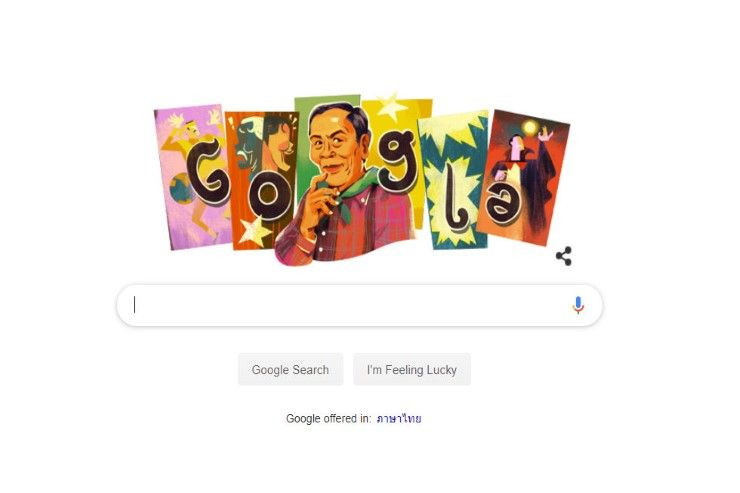The image size is (740, 493).
Task: Click the globe ball in the pink panel
Action: pos(182,188)
